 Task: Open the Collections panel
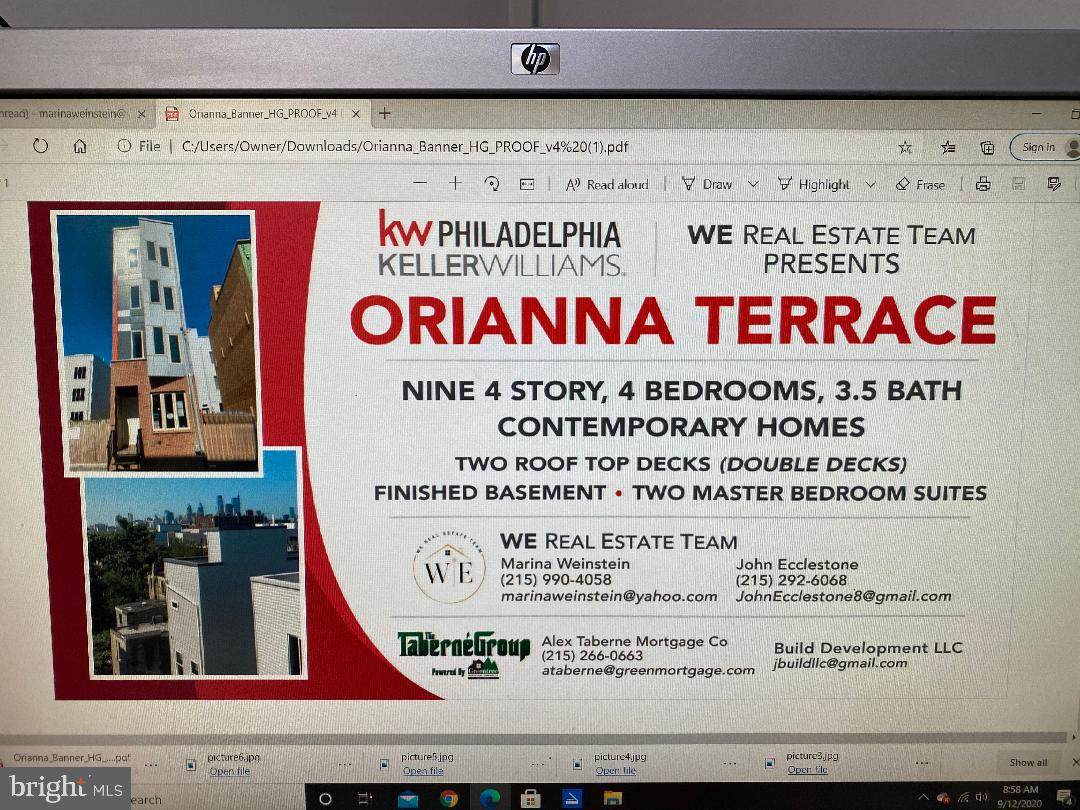987,147
